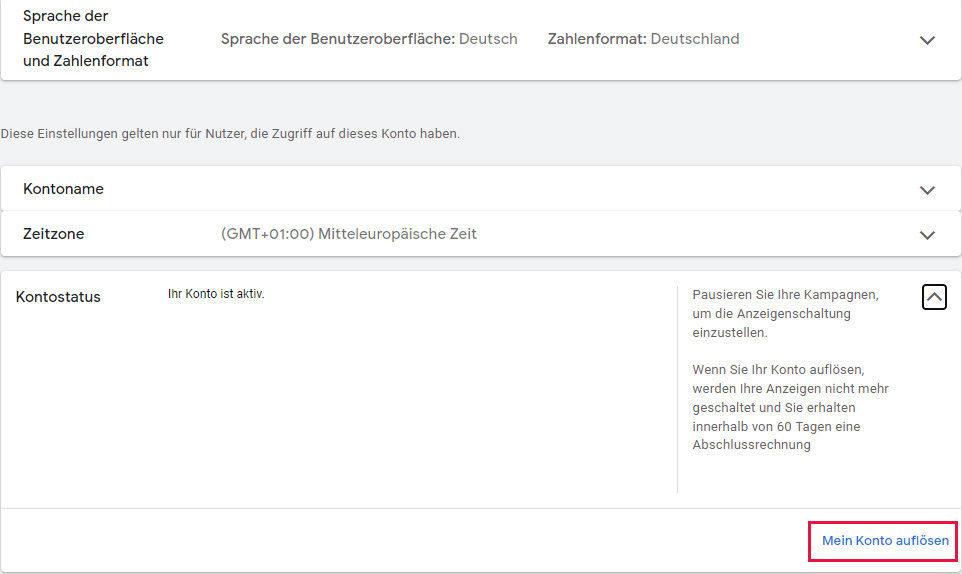Screen dimensions: 962x574
Task: Click the 'Pausieren Sie Ihre Kampagnen' help text
Action: point(785,313)
